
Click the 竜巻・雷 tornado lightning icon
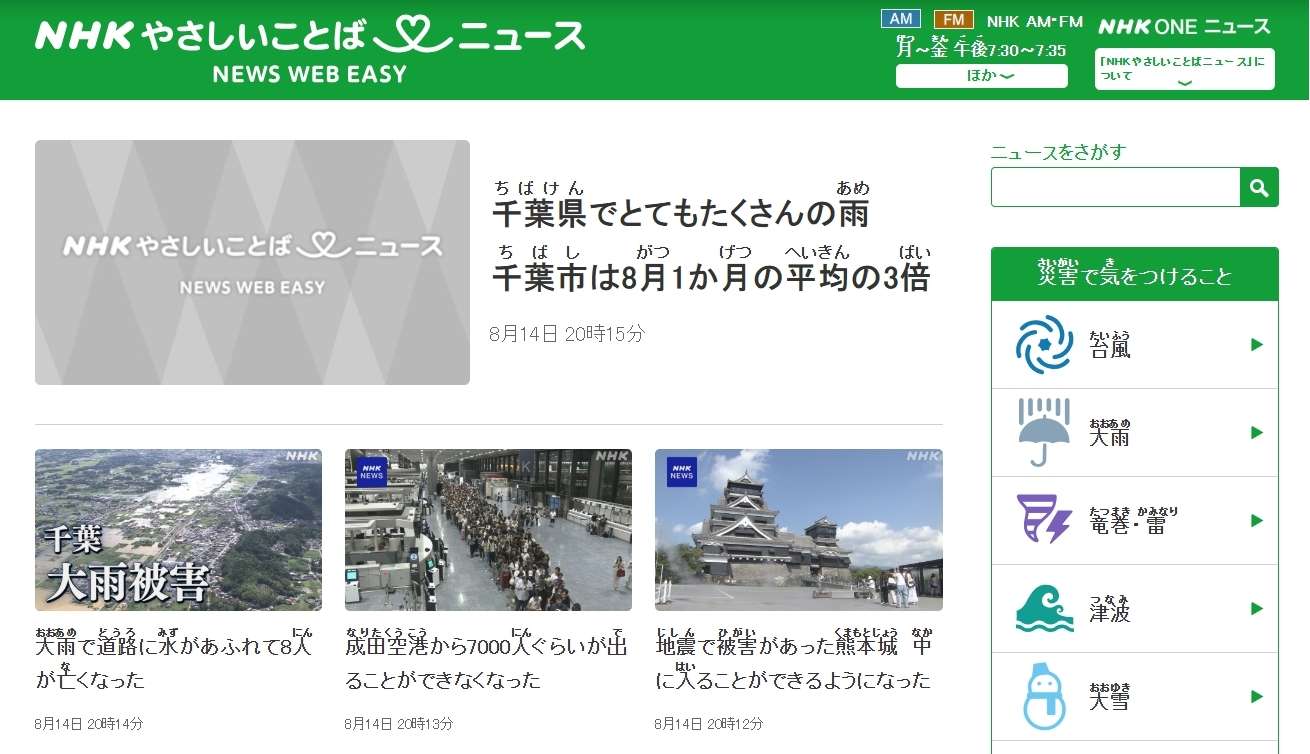pos(1044,520)
